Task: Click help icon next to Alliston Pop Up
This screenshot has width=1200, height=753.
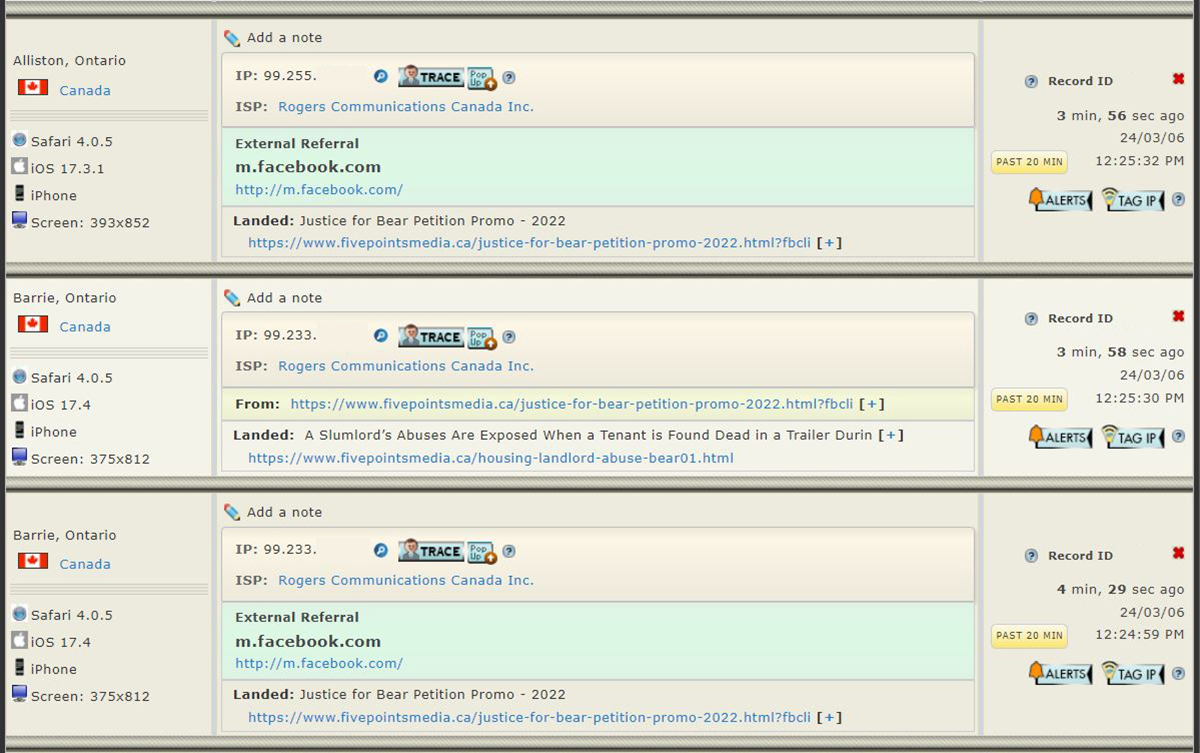Action: pyautogui.click(x=509, y=77)
